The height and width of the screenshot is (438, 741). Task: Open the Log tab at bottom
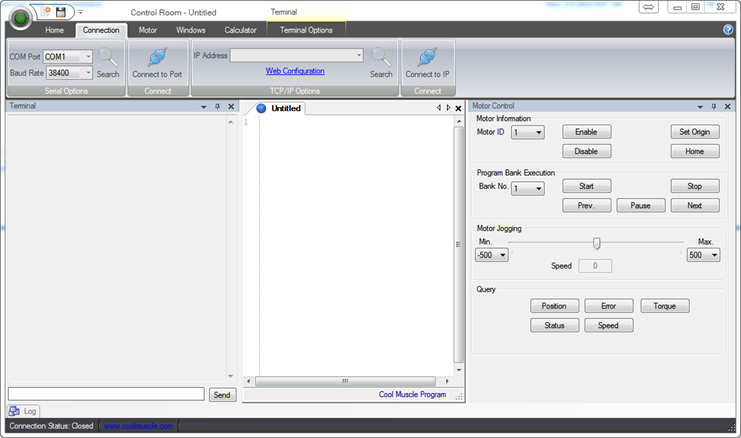[x=25, y=411]
